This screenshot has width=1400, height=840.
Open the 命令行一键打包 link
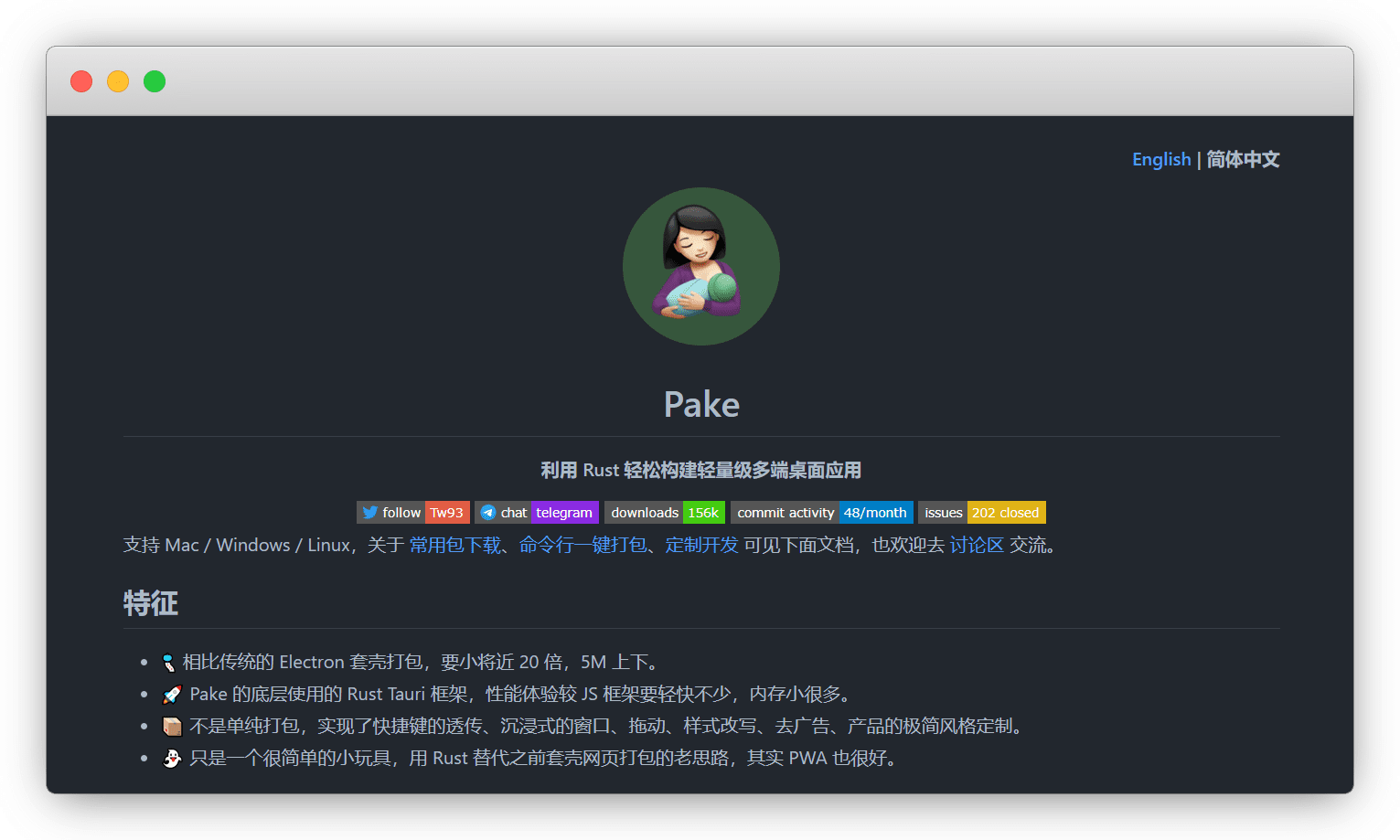(x=582, y=546)
